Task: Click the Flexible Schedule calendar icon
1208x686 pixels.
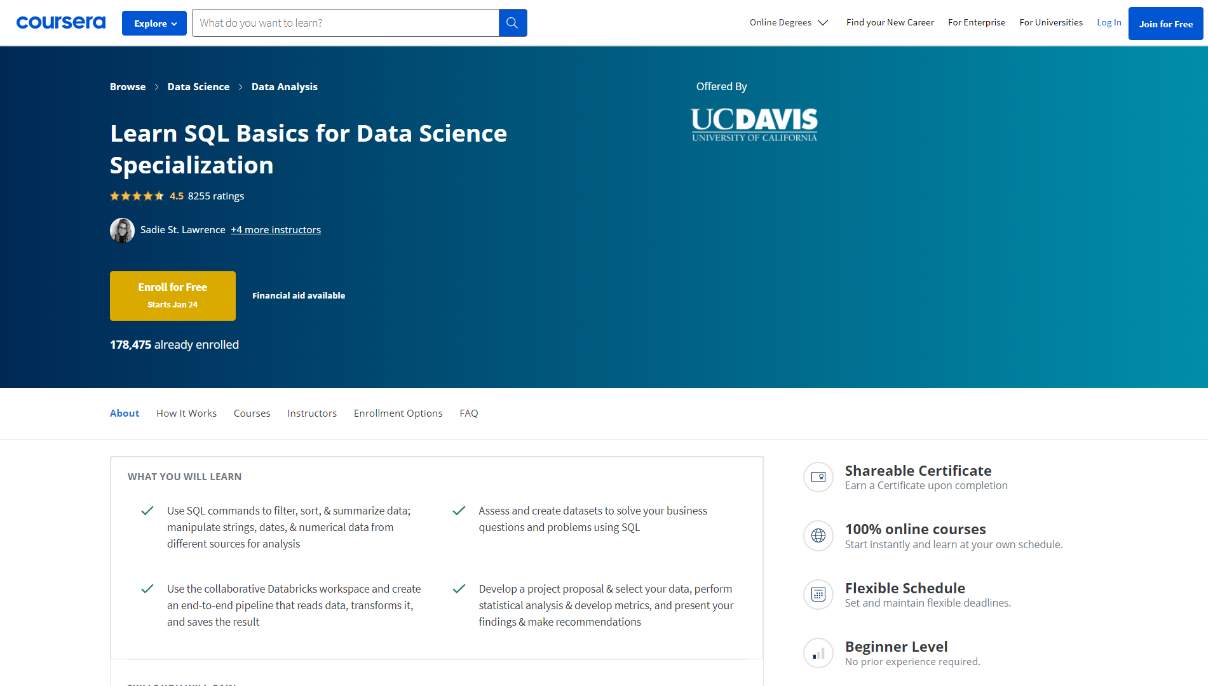Action: coord(818,595)
